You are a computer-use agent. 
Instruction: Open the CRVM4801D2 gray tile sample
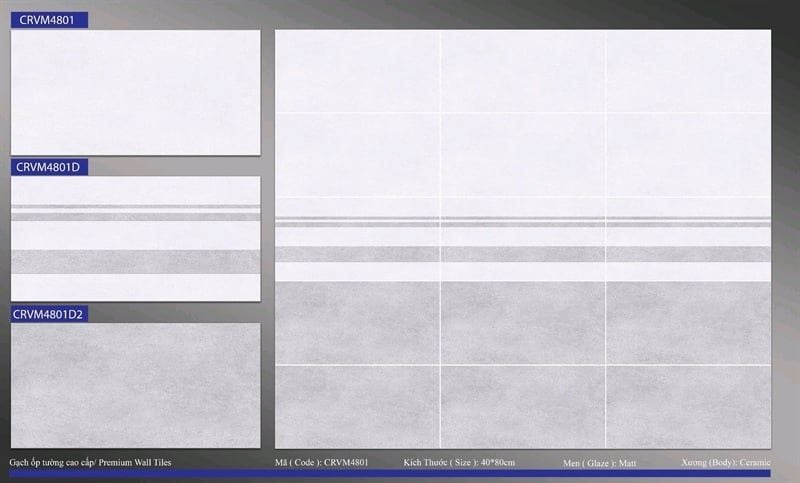136,386
